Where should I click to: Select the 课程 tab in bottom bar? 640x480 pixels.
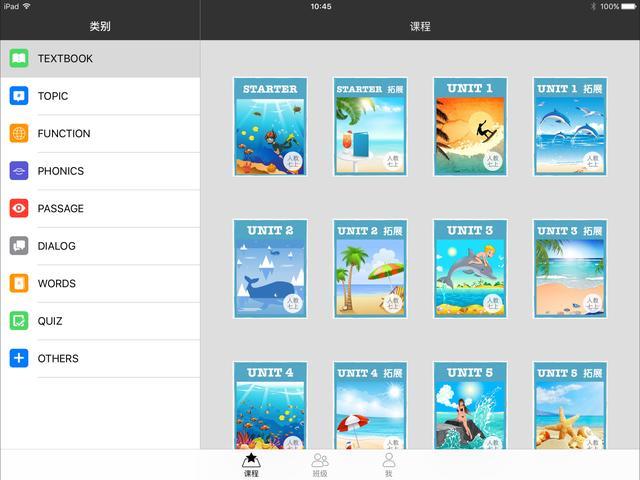[x=251, y=465]
